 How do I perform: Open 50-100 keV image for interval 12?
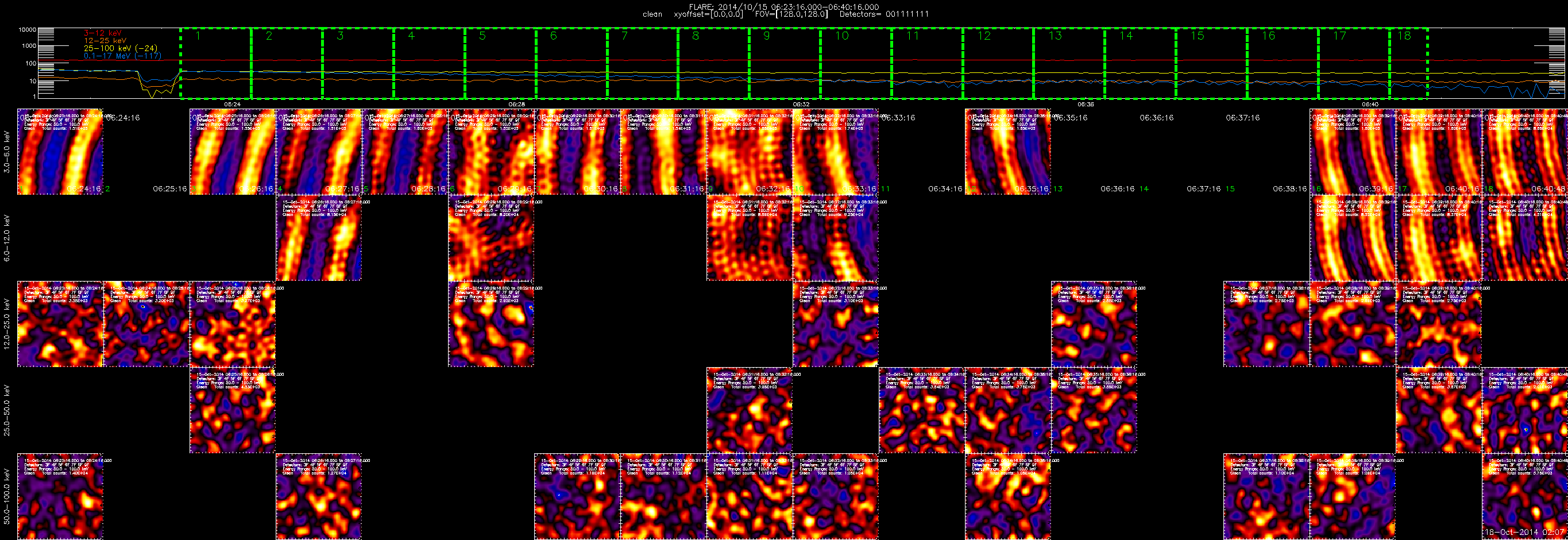(x=1007, y=496)
